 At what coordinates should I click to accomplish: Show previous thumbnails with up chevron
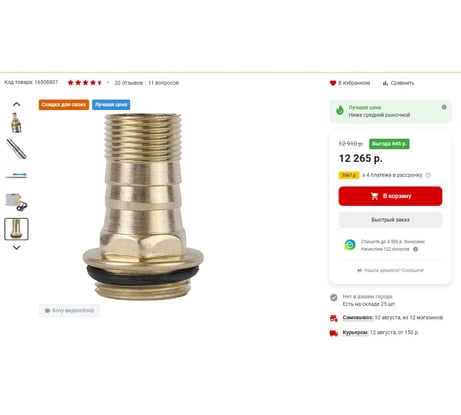click(16, 104)
